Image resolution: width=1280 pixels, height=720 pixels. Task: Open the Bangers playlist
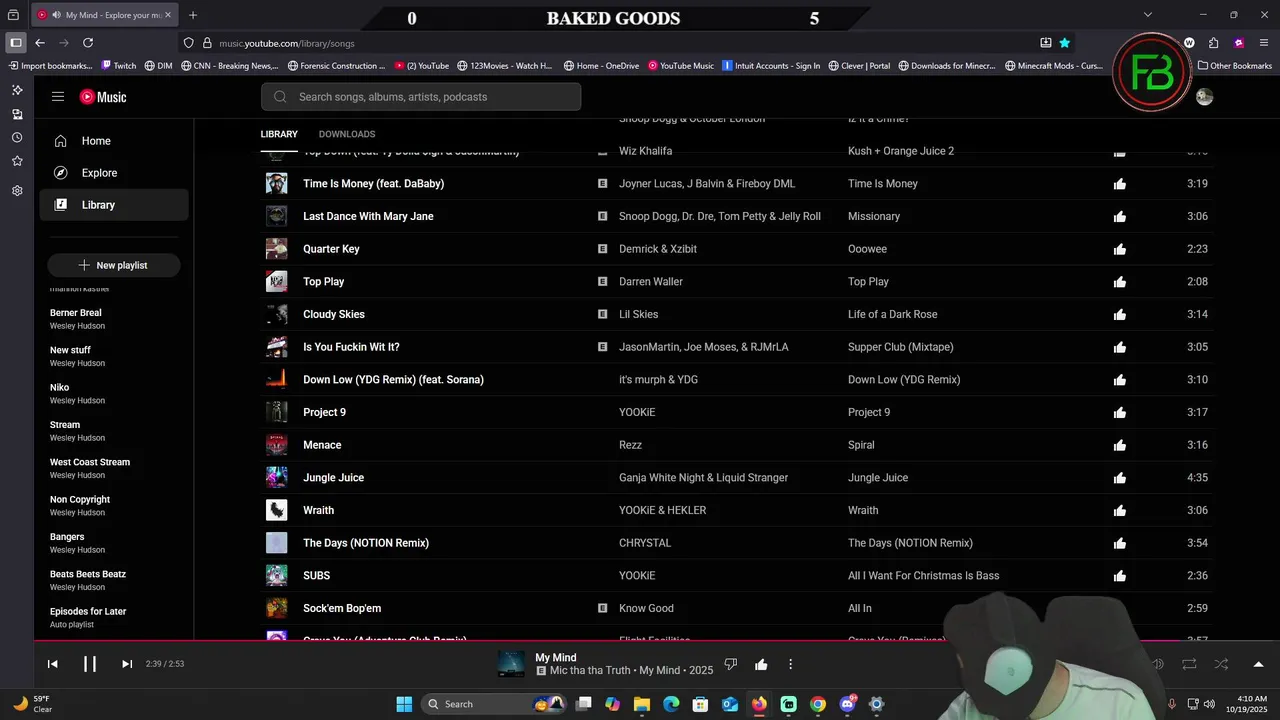tap(67, 537)
